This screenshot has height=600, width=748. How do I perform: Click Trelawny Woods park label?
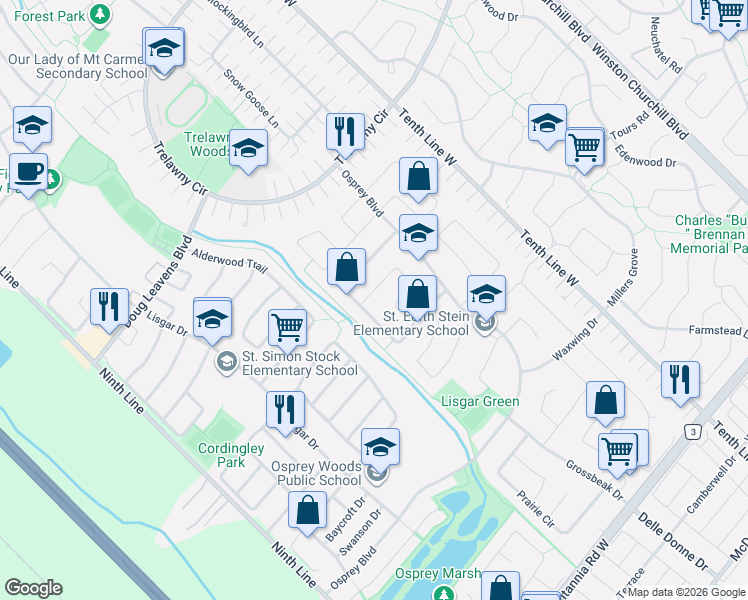coord(208,145)
